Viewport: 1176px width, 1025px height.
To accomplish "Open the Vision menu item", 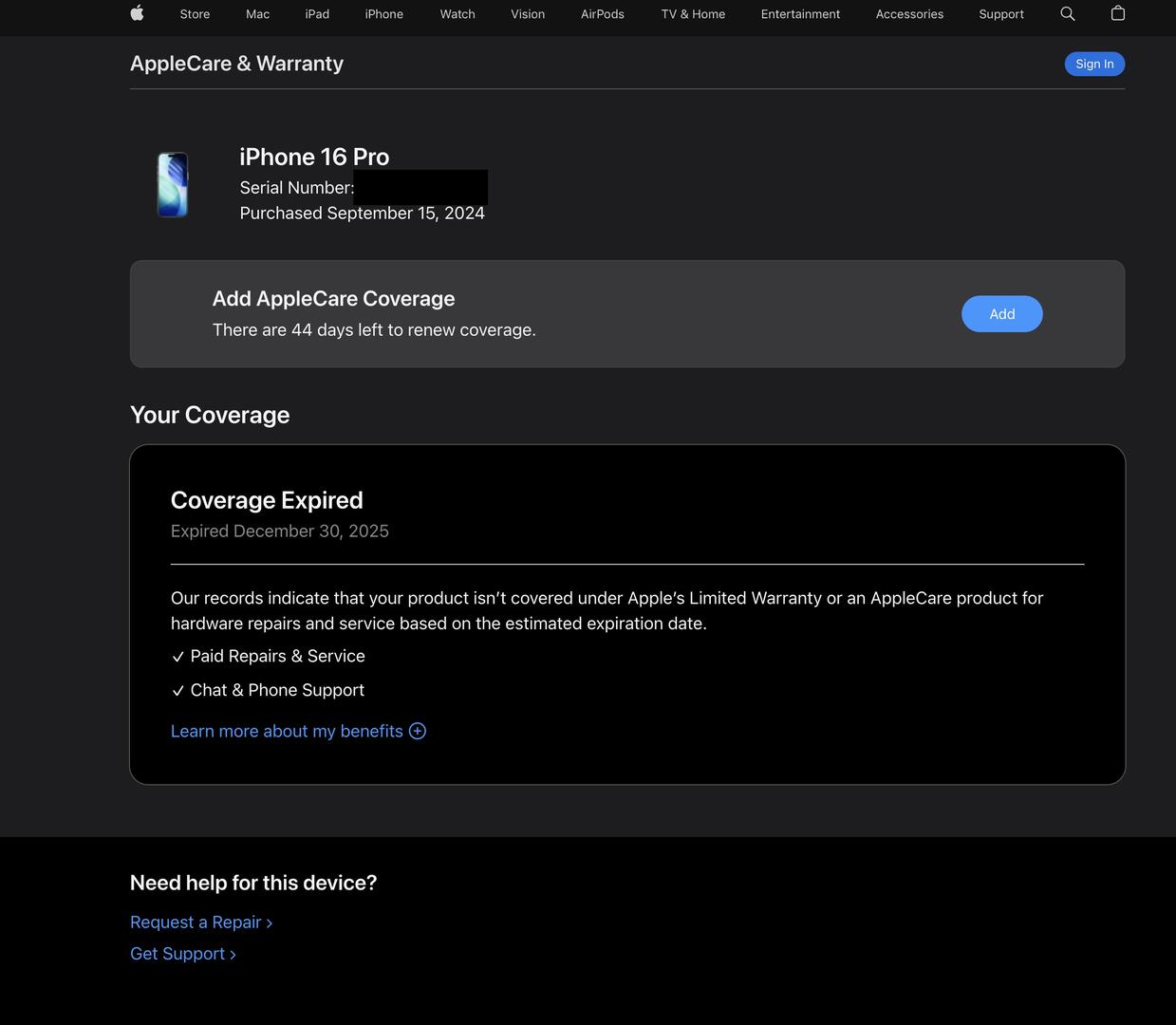I will [x=528, y=14].
